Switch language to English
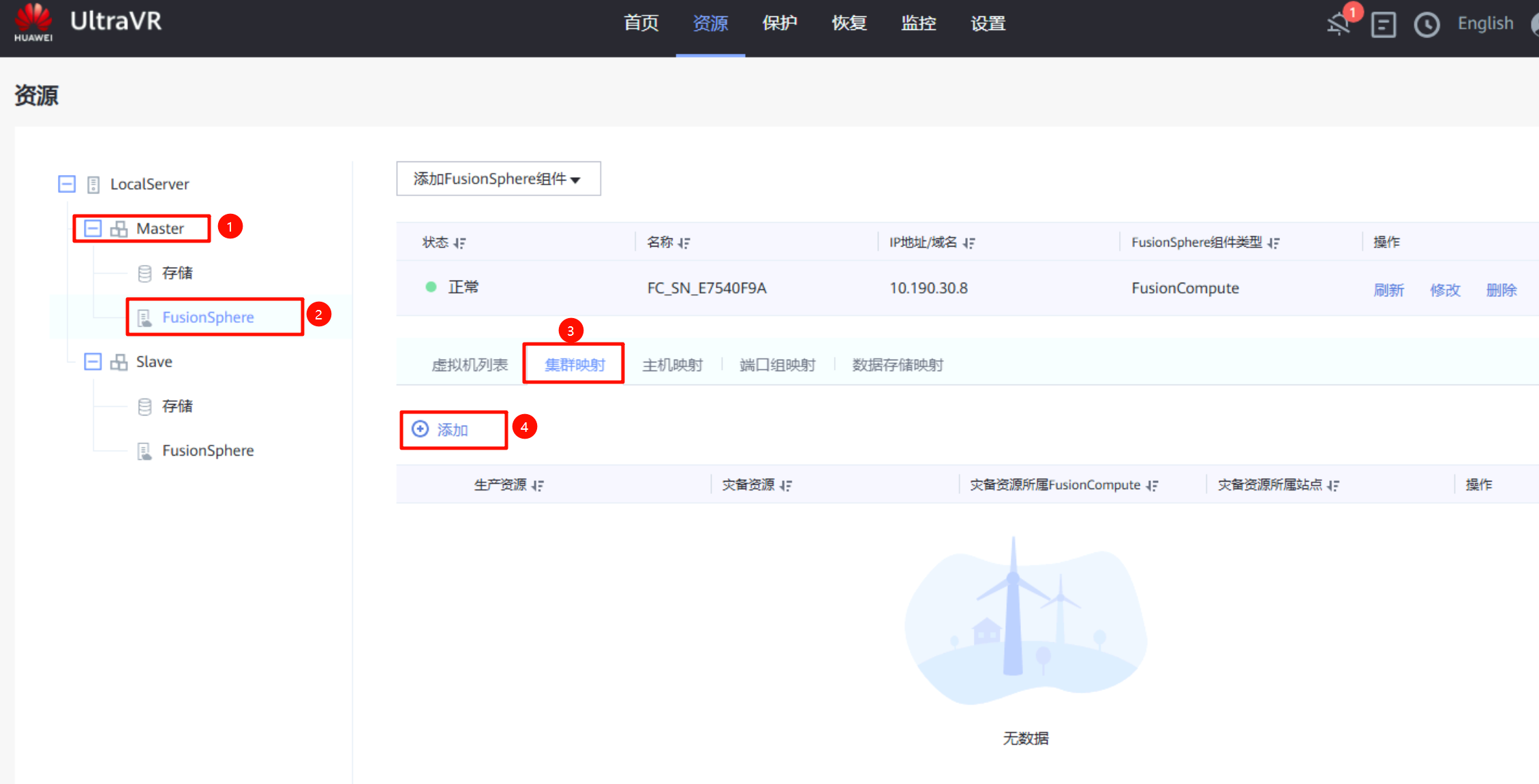The height and width of the screenshot is (784, 1539). pyautogui.click(x=1485, y=24)
